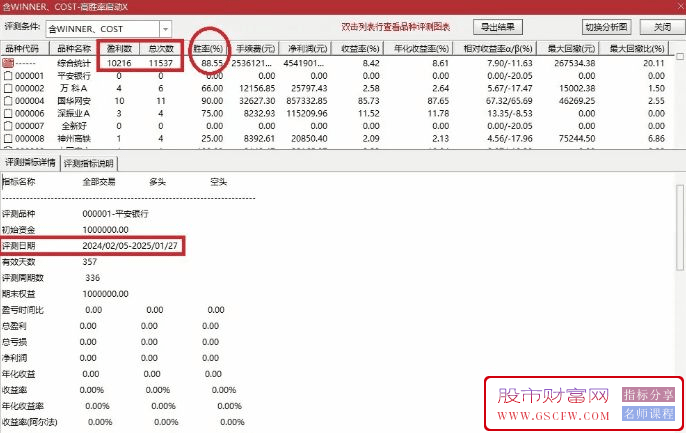Image resolution: width=686 pixels, height=433 pixels.
Task: Select the 综合统计 summary row name
Action: [74, 63]
